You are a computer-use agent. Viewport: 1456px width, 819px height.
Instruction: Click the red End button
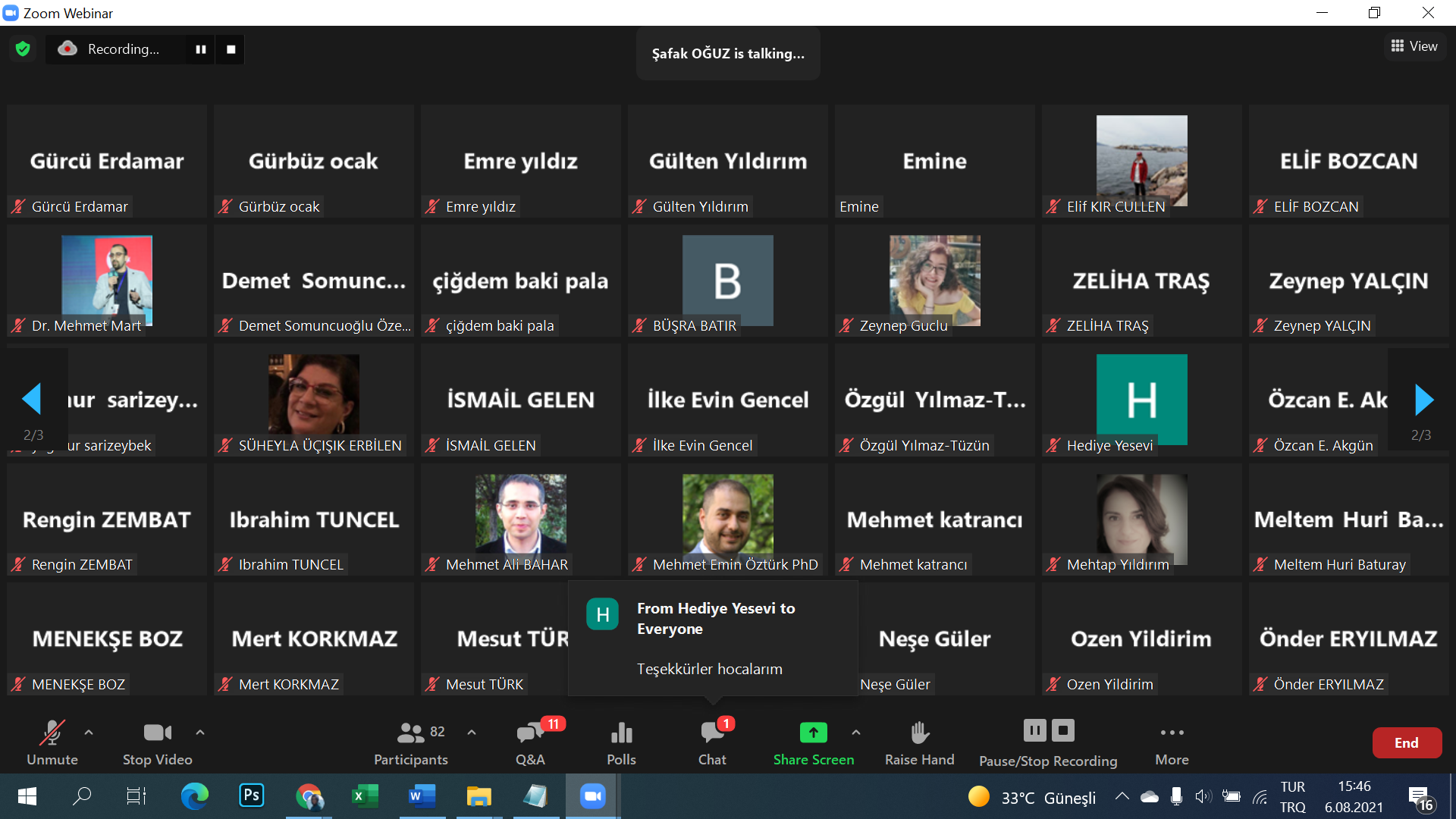click(1407, 743)
